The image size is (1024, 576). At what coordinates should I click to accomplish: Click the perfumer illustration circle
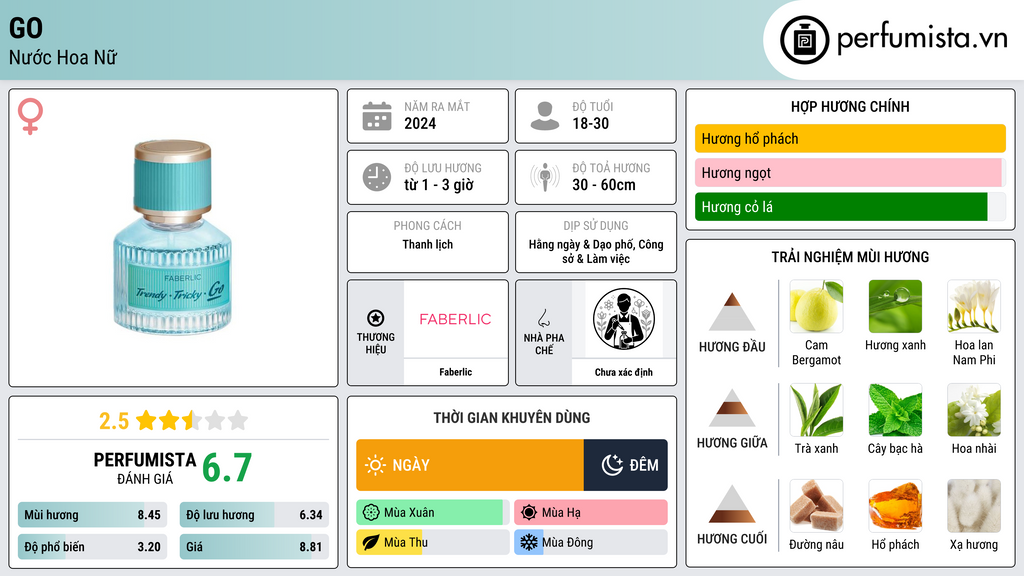(624, 319)
